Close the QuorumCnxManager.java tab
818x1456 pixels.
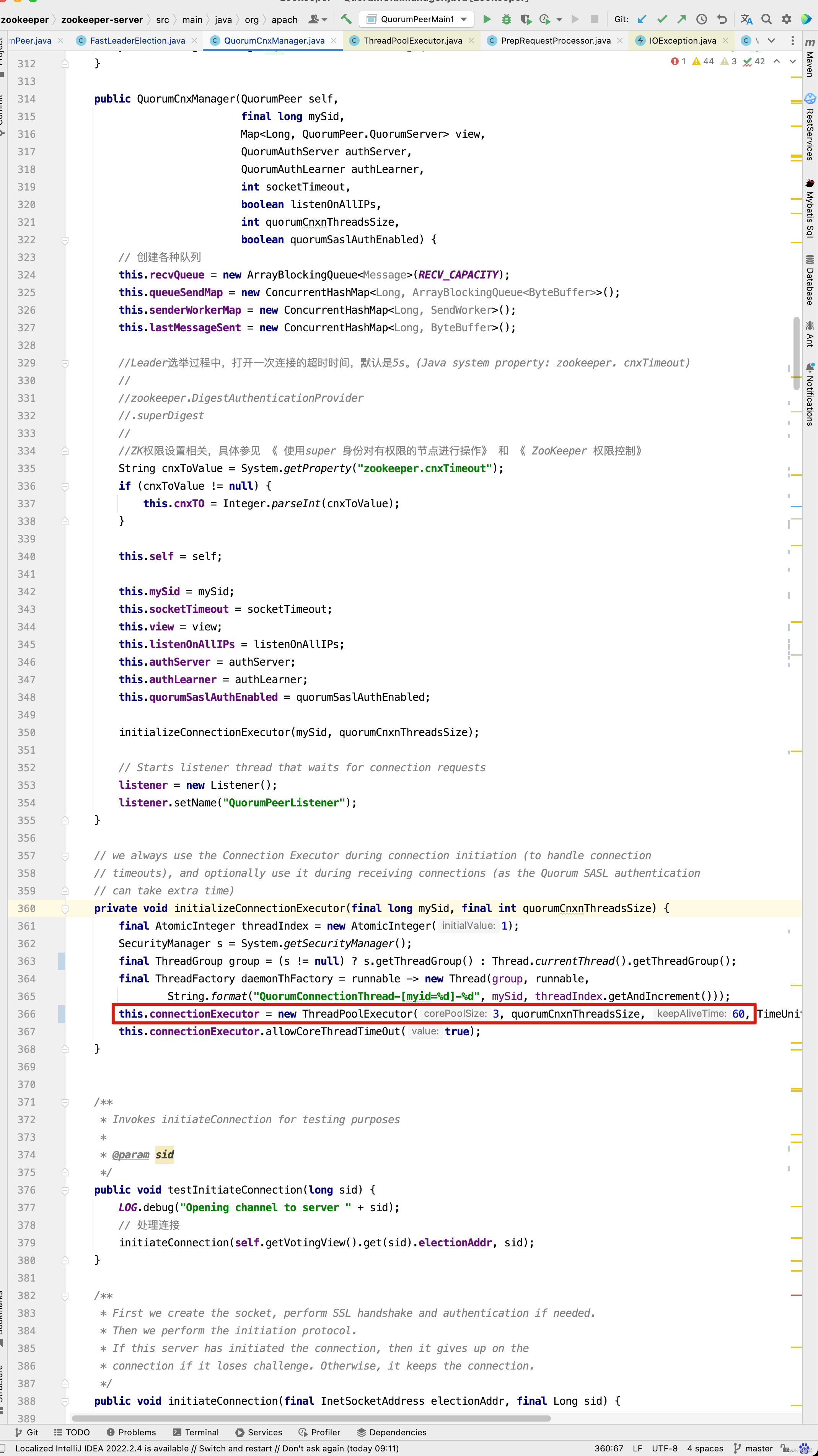point(334,41)
